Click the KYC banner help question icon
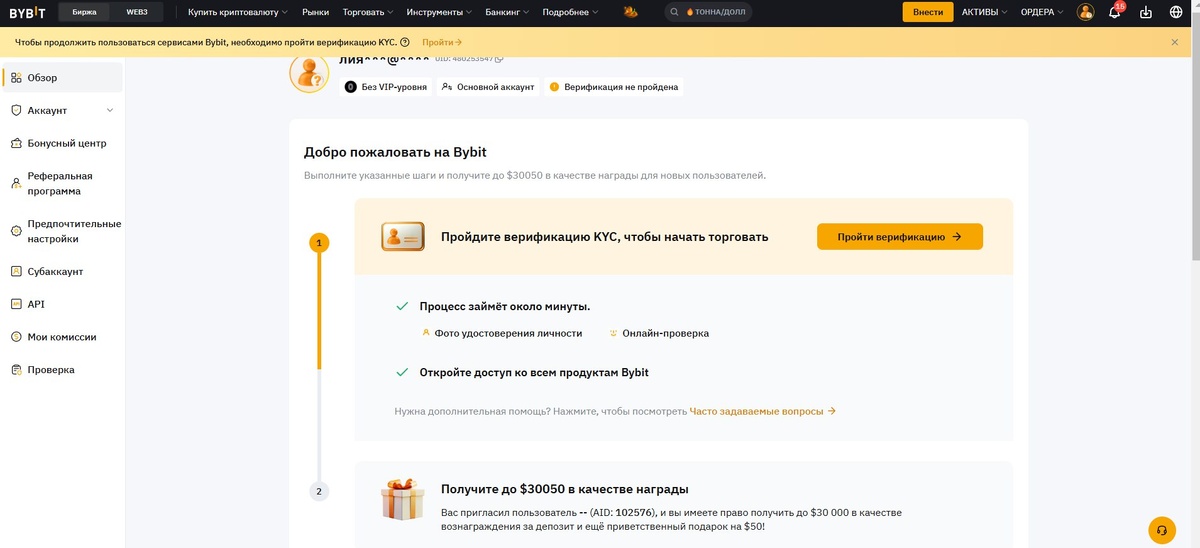This screenshot has width=1200, height=548. [405, 42]
